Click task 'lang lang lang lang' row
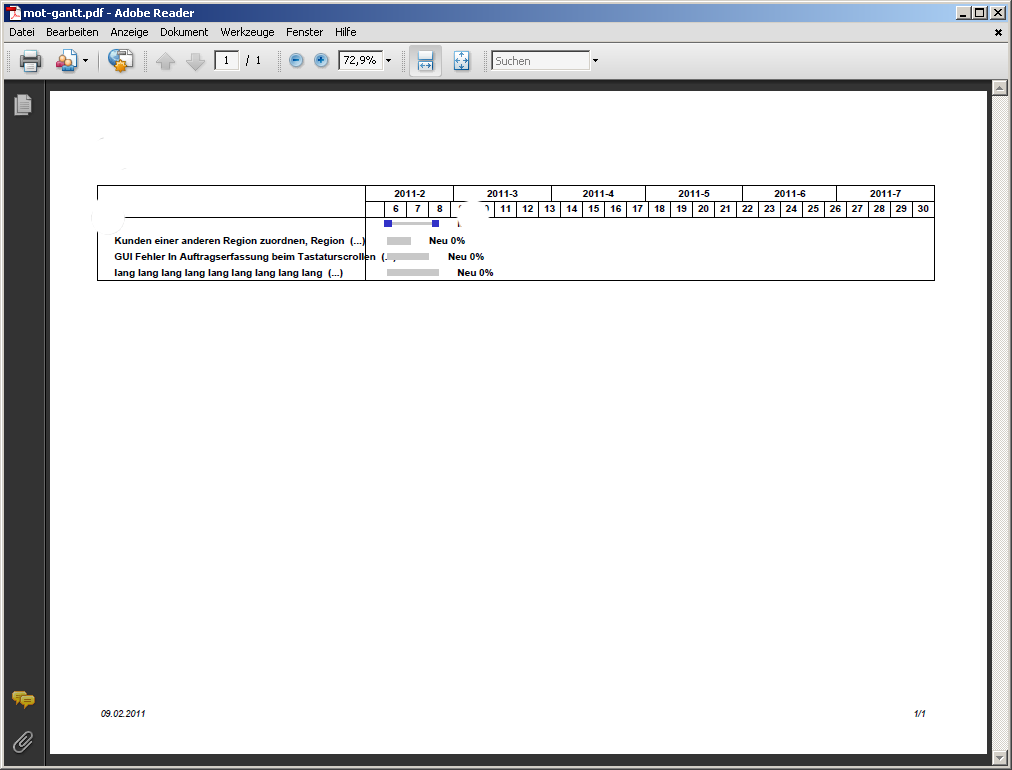Viewport: 1012px width, 770px height. (x=228, y=273)
